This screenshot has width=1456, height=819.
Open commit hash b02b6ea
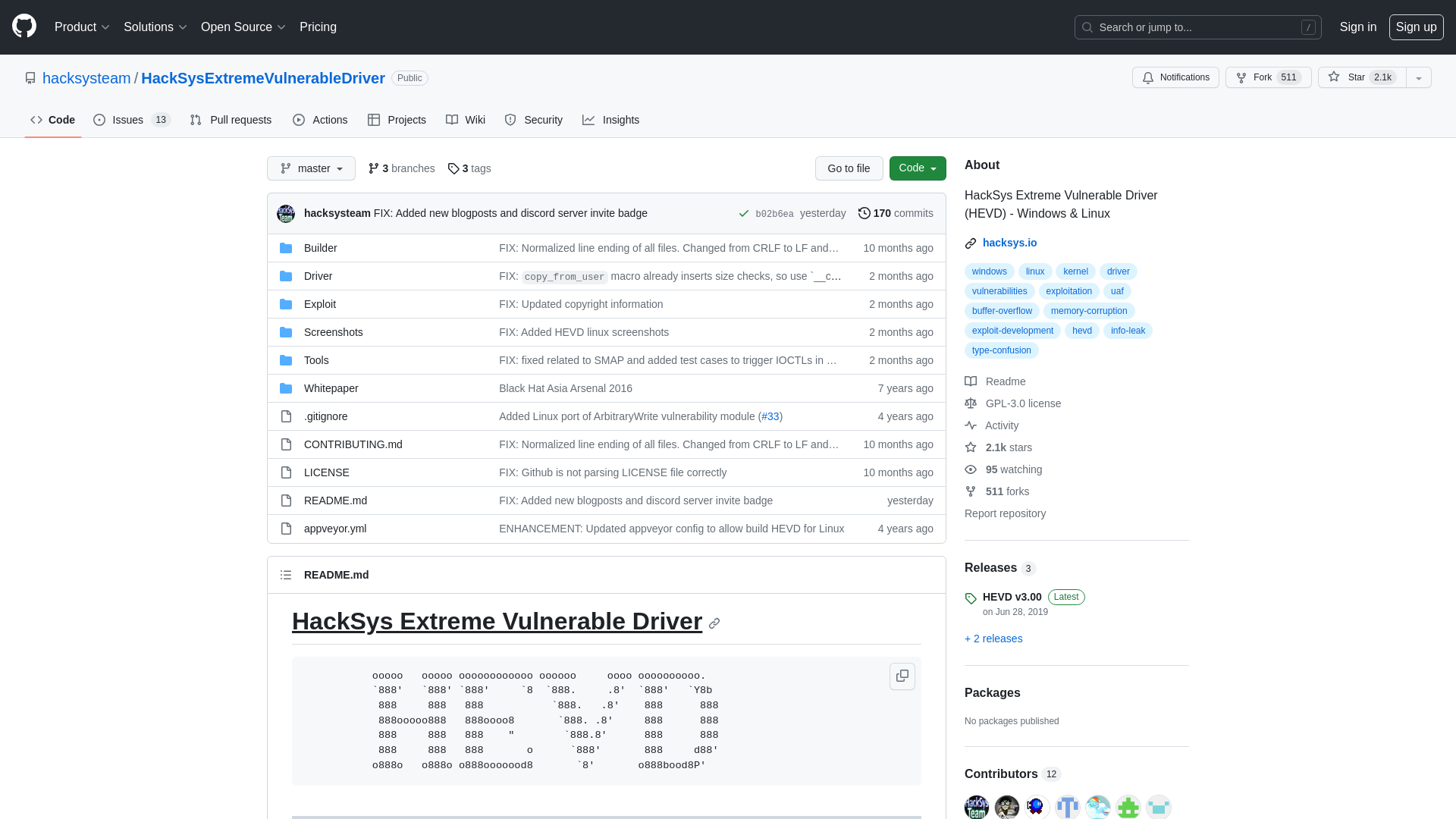774,214
